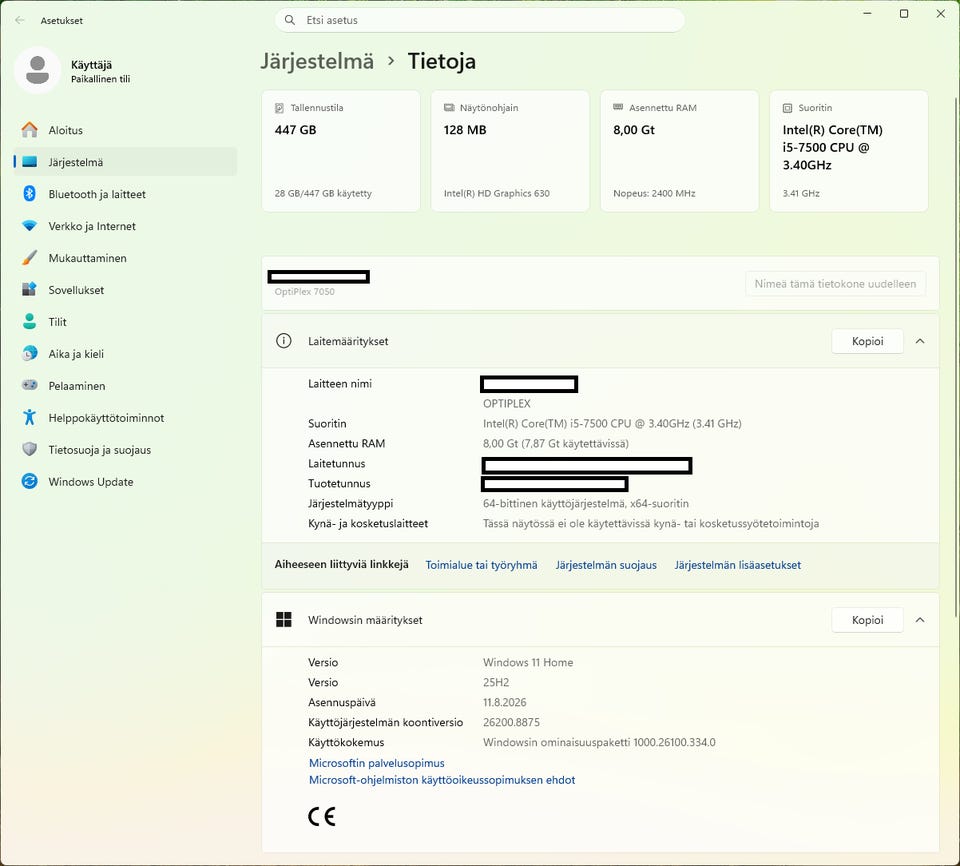Viewport: 960px width, 866px height.
Task: Click the Tilit person icon
Action: point(29,322)
